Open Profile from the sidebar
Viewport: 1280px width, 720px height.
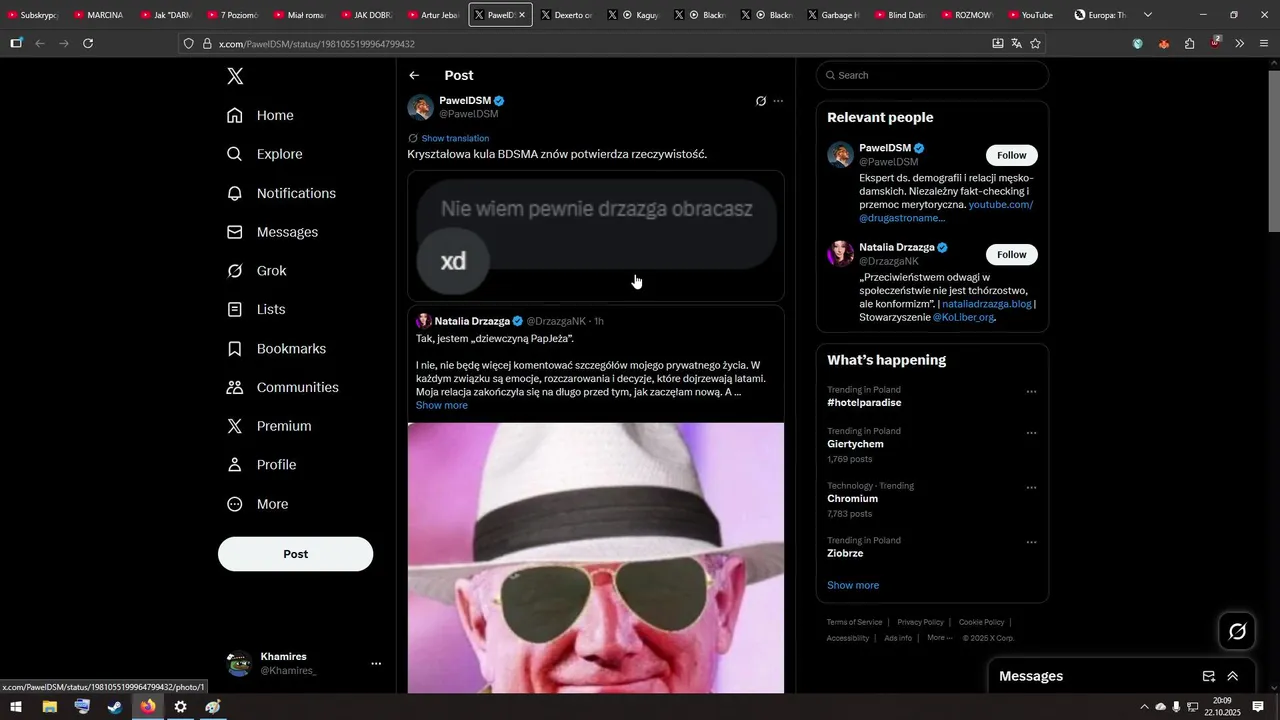[x=261, y=465]
